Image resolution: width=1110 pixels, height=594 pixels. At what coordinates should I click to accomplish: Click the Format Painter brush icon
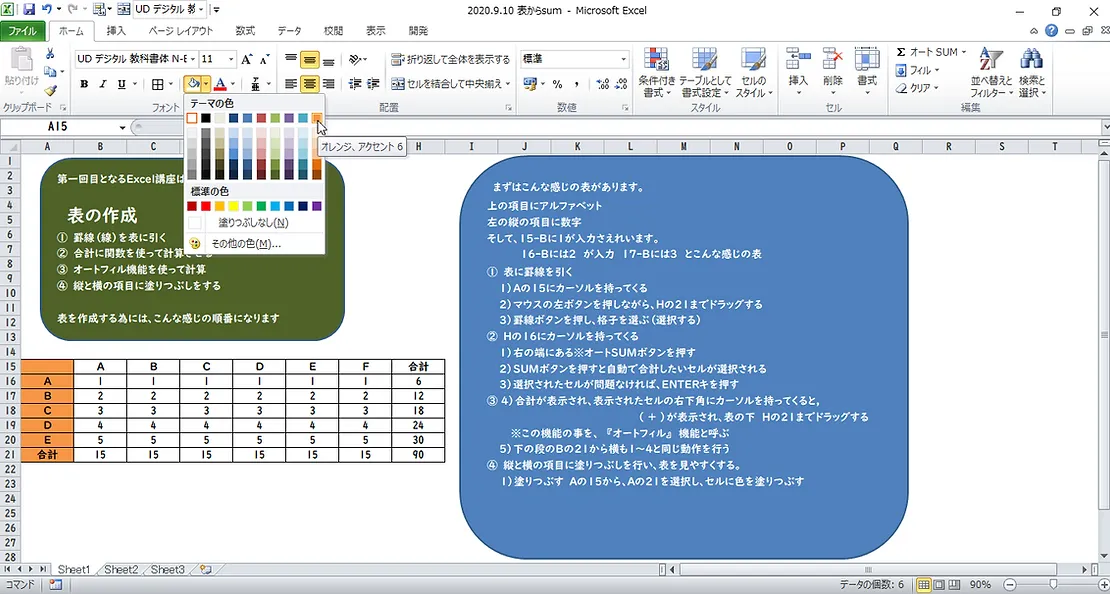(x=50, y=90)
